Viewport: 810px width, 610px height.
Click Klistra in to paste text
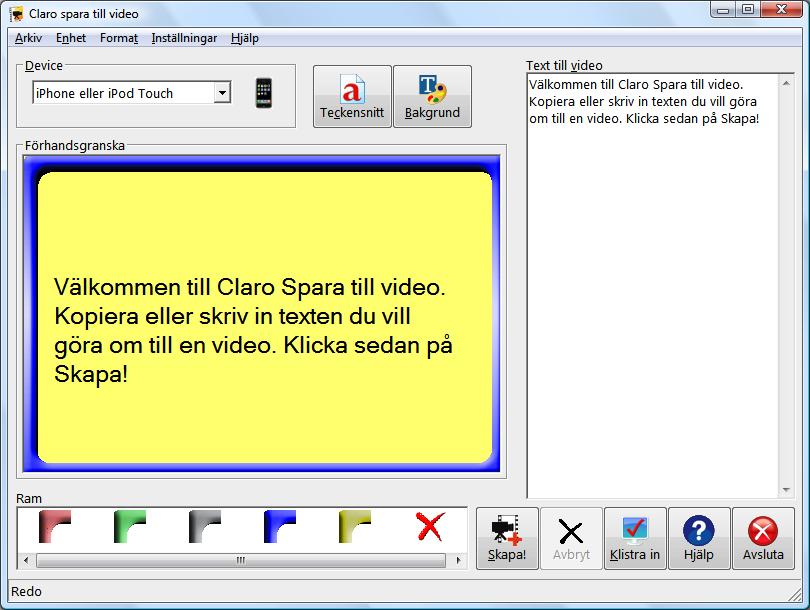pos(635,538)
